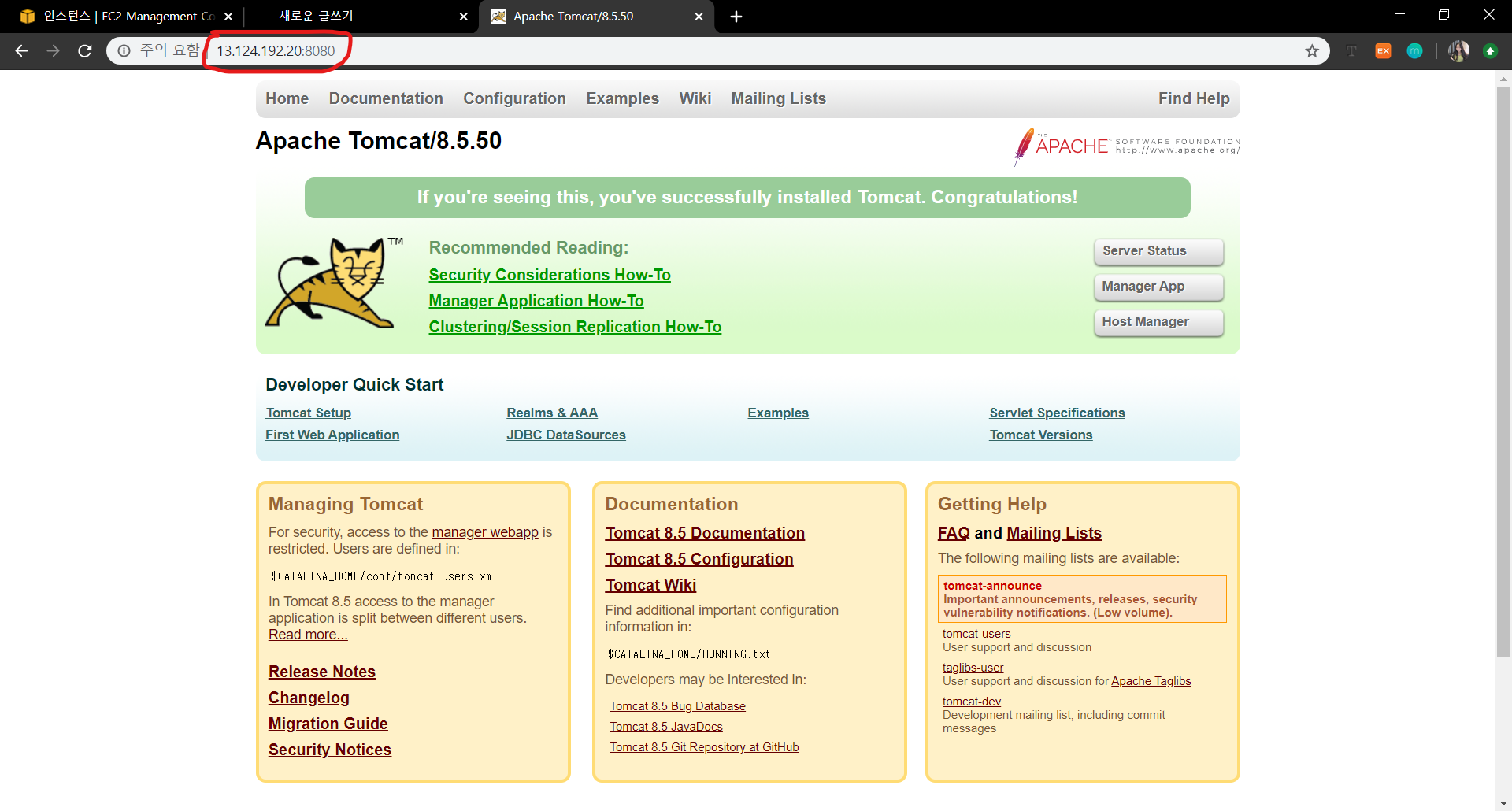Image resolution: width=1512 pixels, height=811 pixels.
Task: Open Mailing Lists in the navigation bar
Action: [x=778, y=98]
